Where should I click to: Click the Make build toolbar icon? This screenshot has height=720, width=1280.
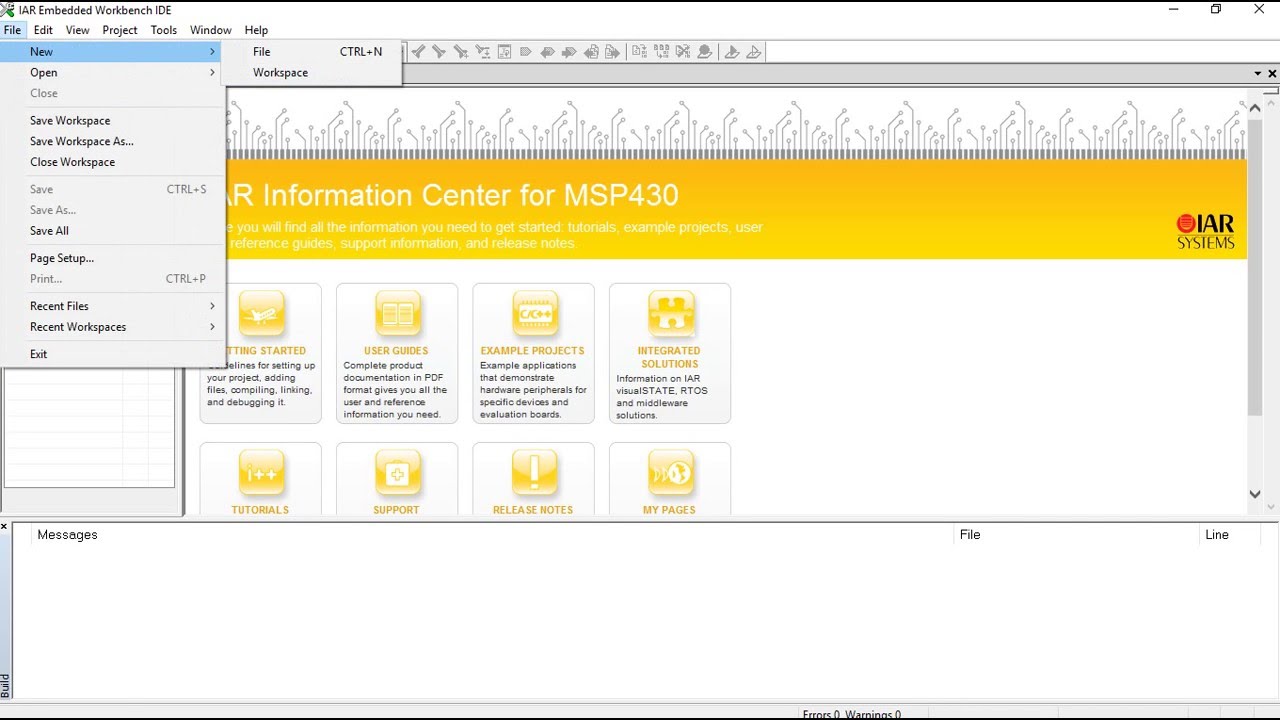pos(661,52)
